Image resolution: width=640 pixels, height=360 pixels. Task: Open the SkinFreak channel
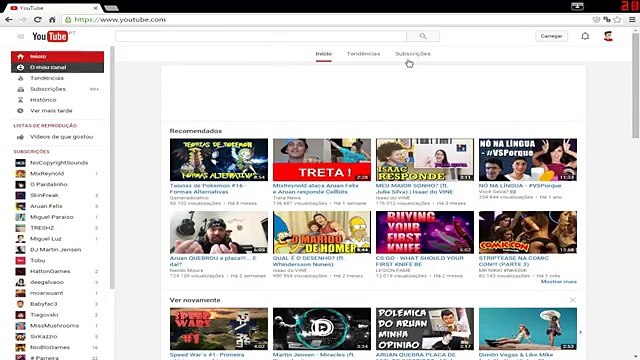(x=58, y=195)
